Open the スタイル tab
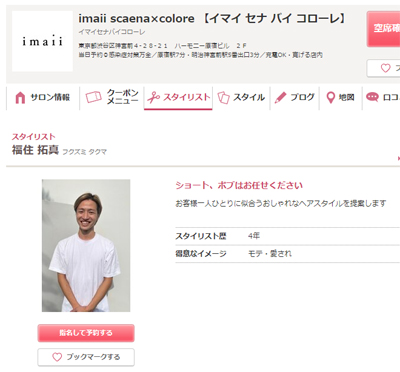The width and height of the screenshot is (400, 372). pos(241,97)
